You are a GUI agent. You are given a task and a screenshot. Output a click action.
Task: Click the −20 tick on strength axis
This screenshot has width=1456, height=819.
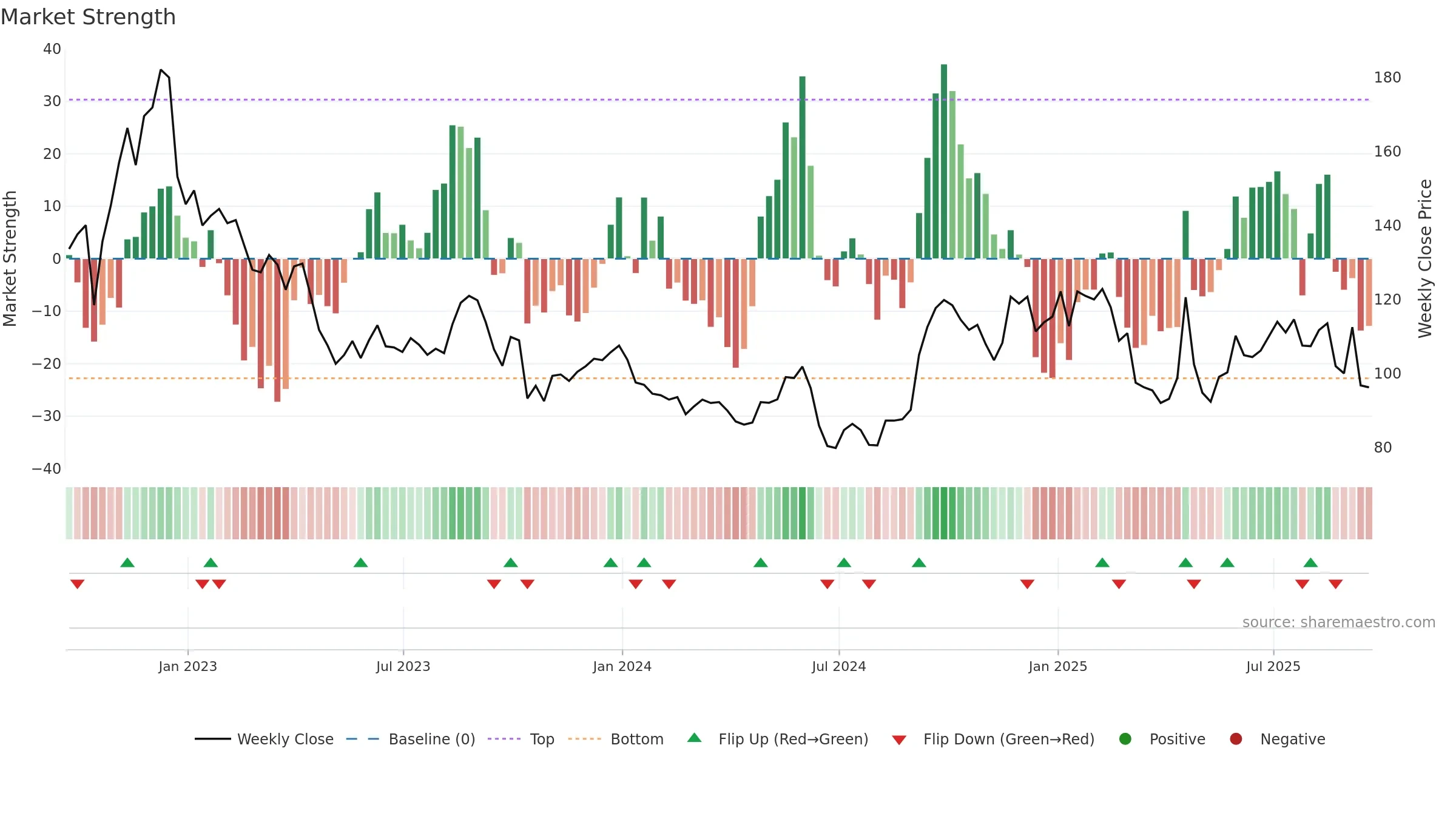(x=46, y=363)
